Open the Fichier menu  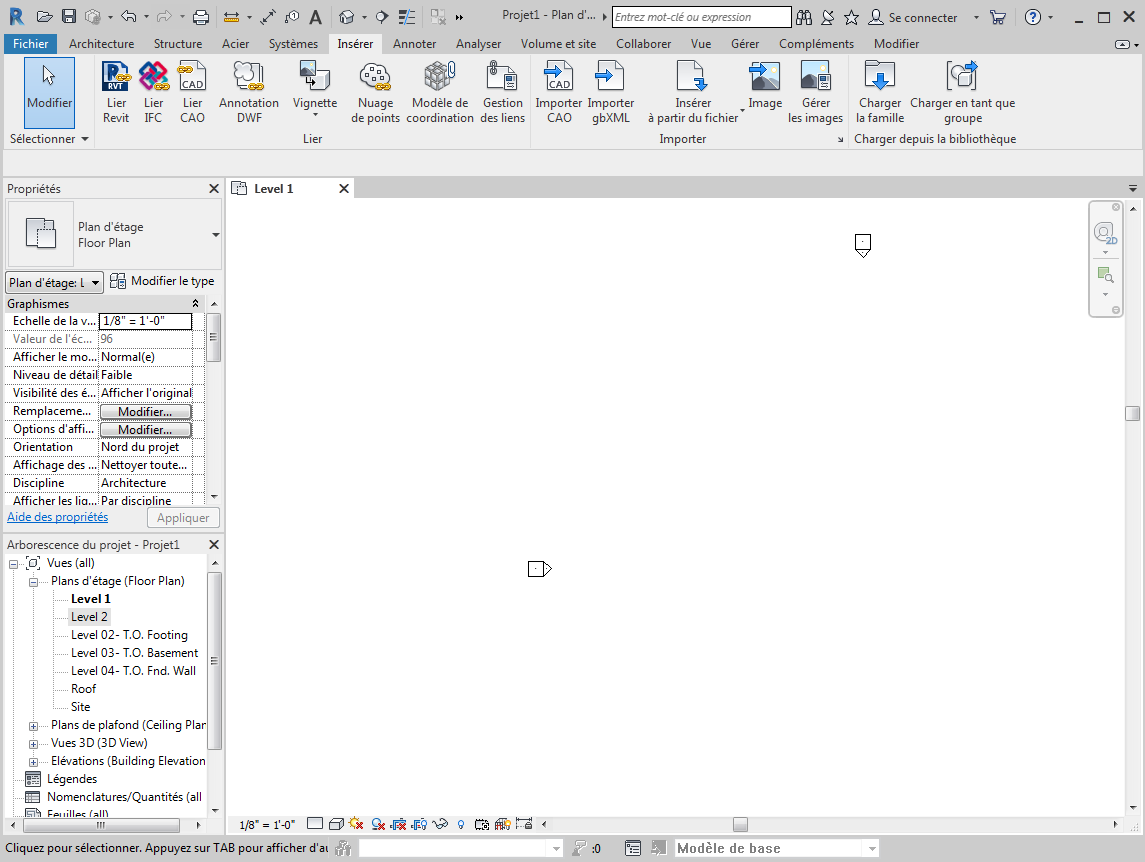[x=31, y=44]
